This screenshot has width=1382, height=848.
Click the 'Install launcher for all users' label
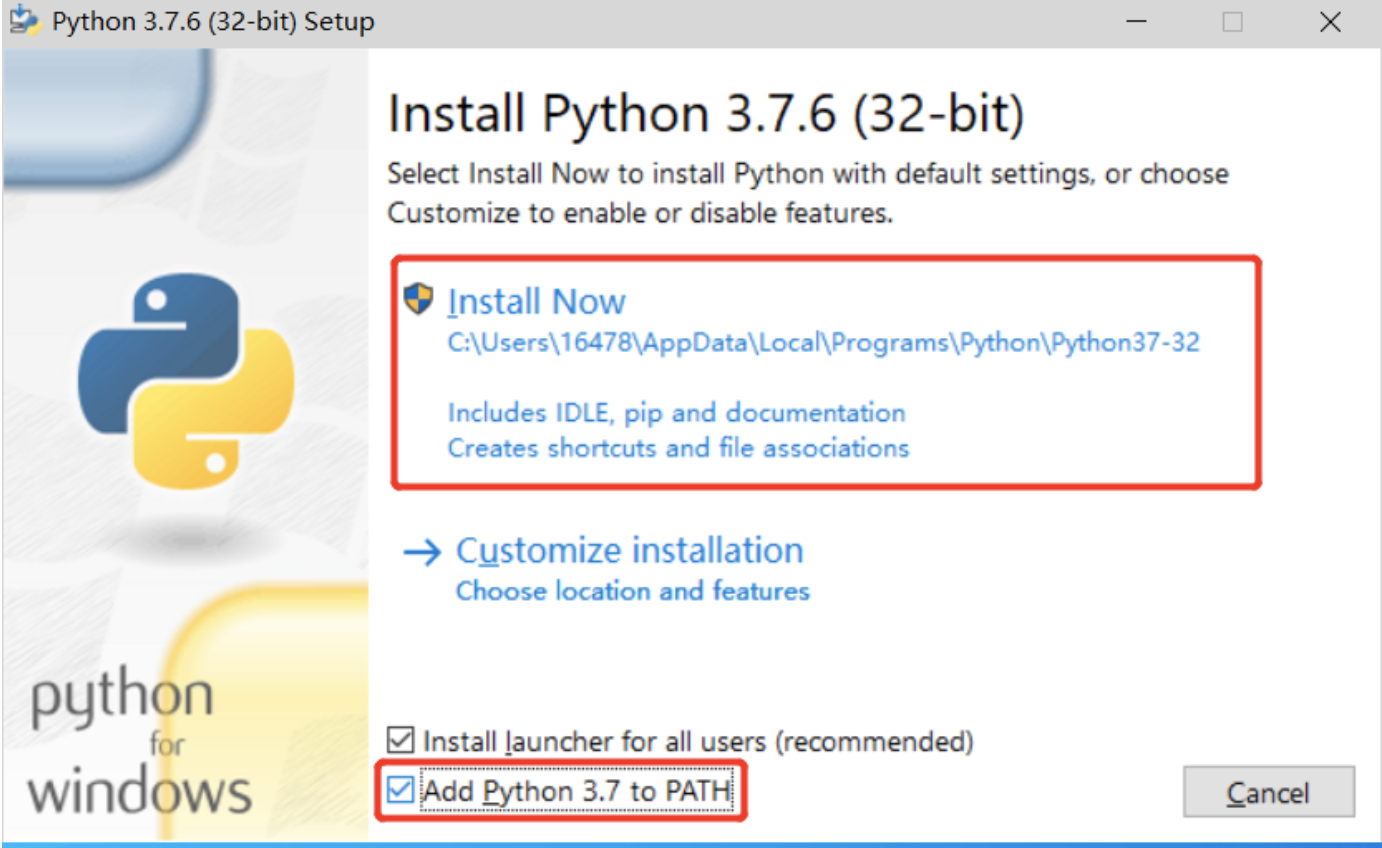coord(698,742)
